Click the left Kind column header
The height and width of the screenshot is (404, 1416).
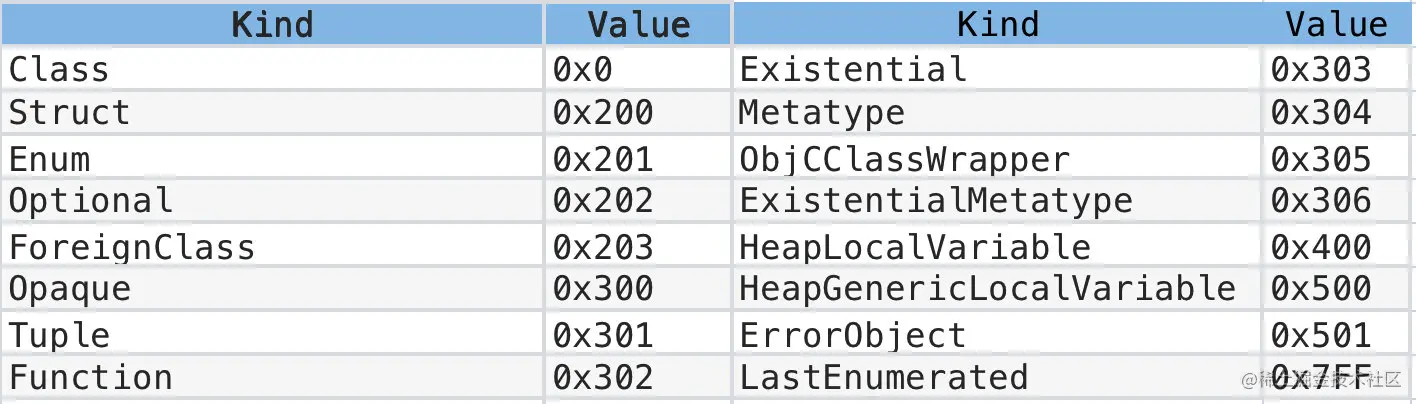tap(272, 23)
